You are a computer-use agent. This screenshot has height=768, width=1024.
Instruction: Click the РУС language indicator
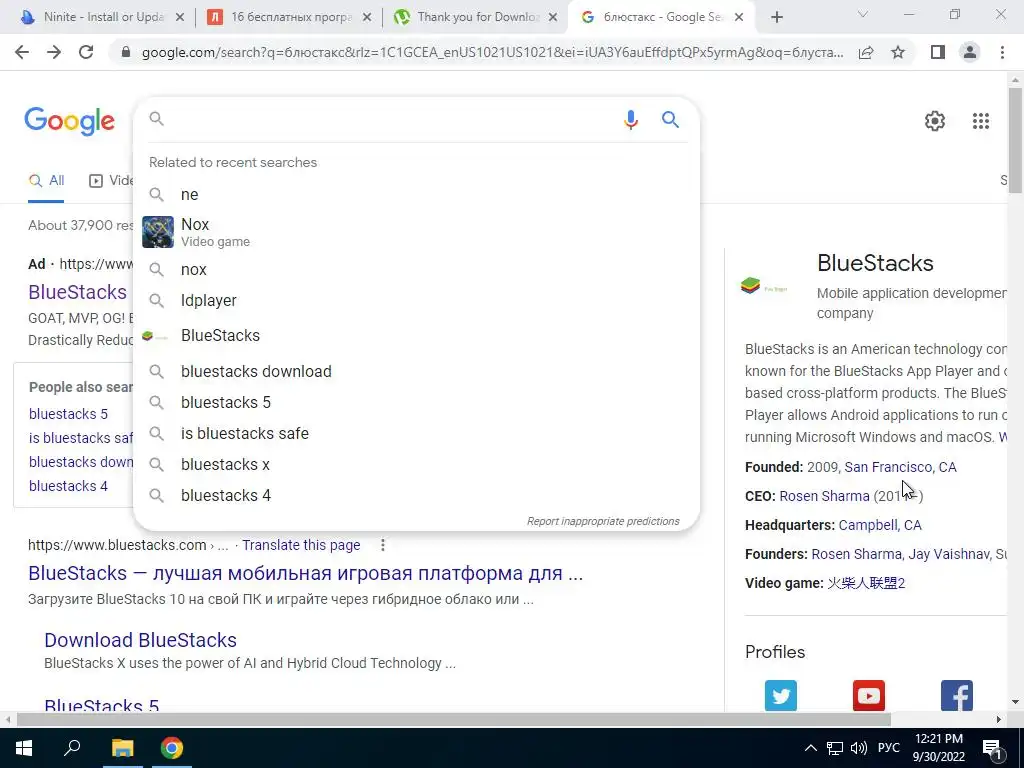[888, 748]
